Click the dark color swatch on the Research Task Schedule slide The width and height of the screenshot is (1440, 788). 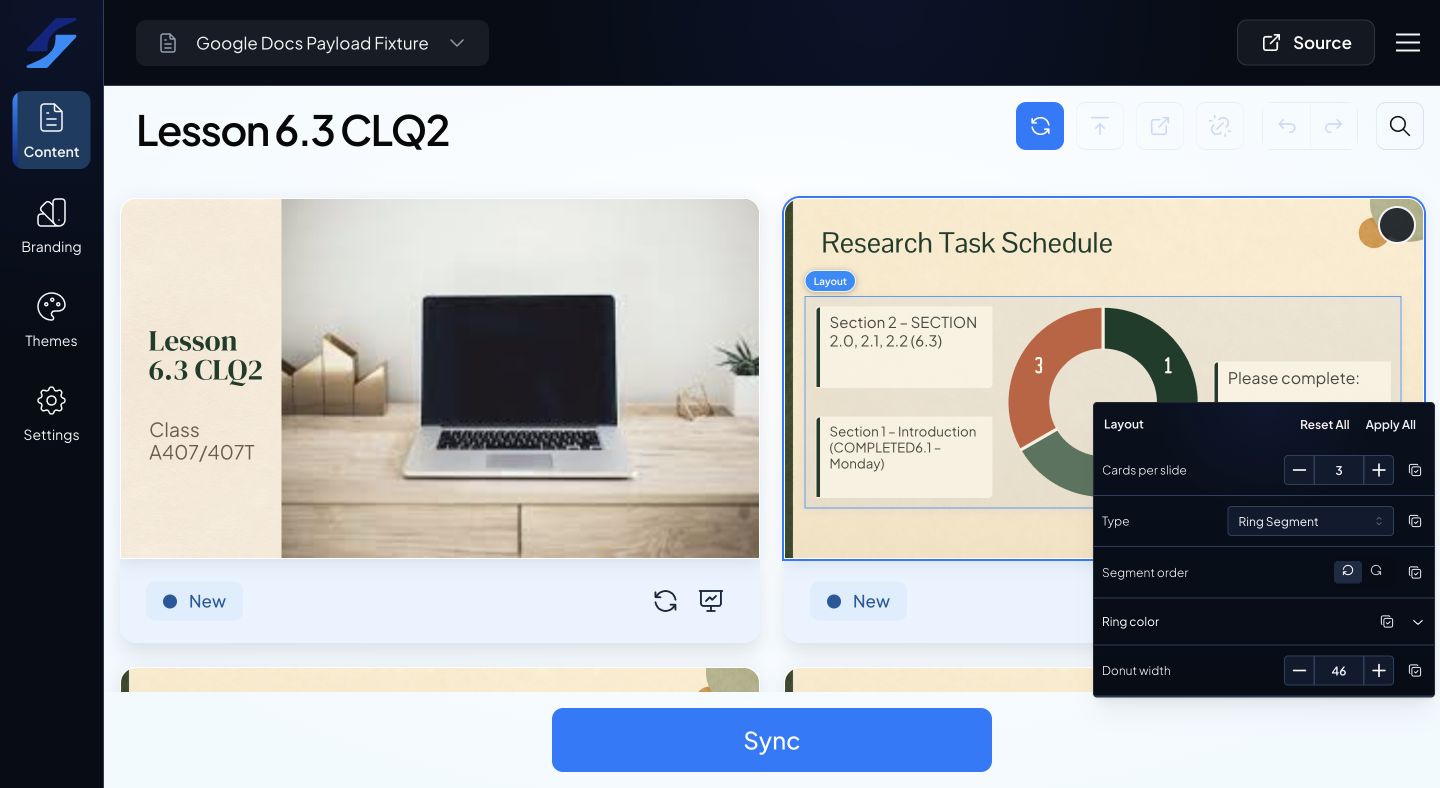1397,225
